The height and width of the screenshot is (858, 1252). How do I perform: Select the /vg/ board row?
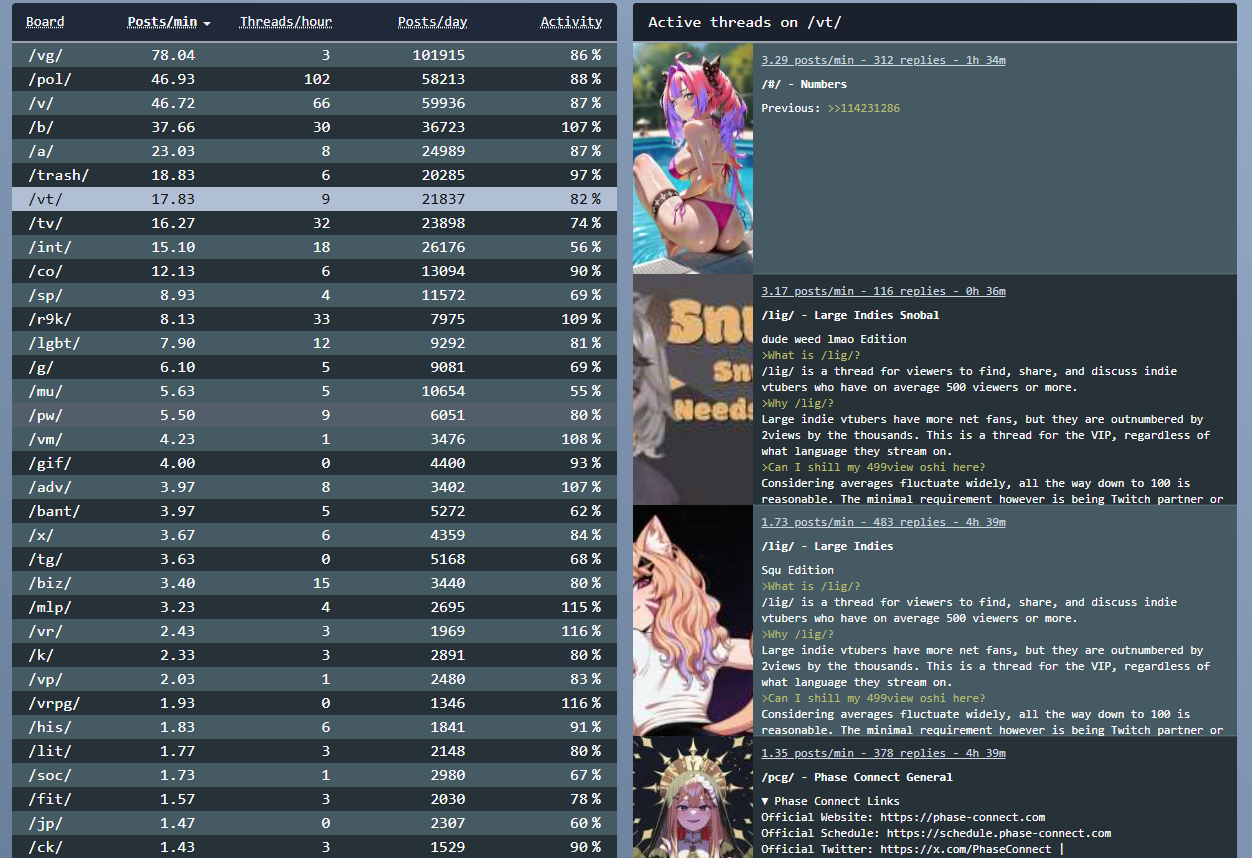click(x=314, y=55)
